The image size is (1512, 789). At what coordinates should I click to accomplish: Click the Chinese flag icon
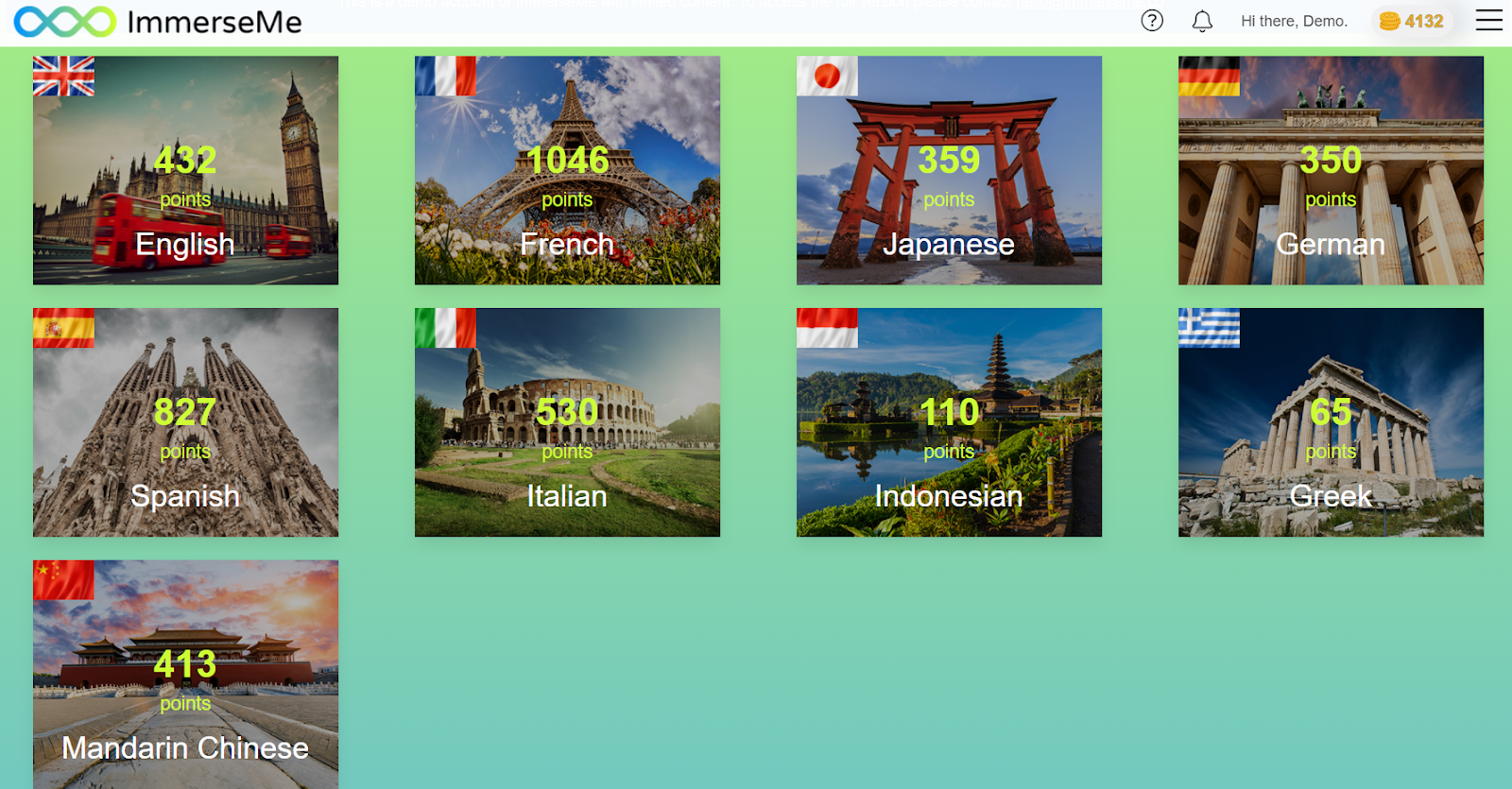tap(63, 580)
